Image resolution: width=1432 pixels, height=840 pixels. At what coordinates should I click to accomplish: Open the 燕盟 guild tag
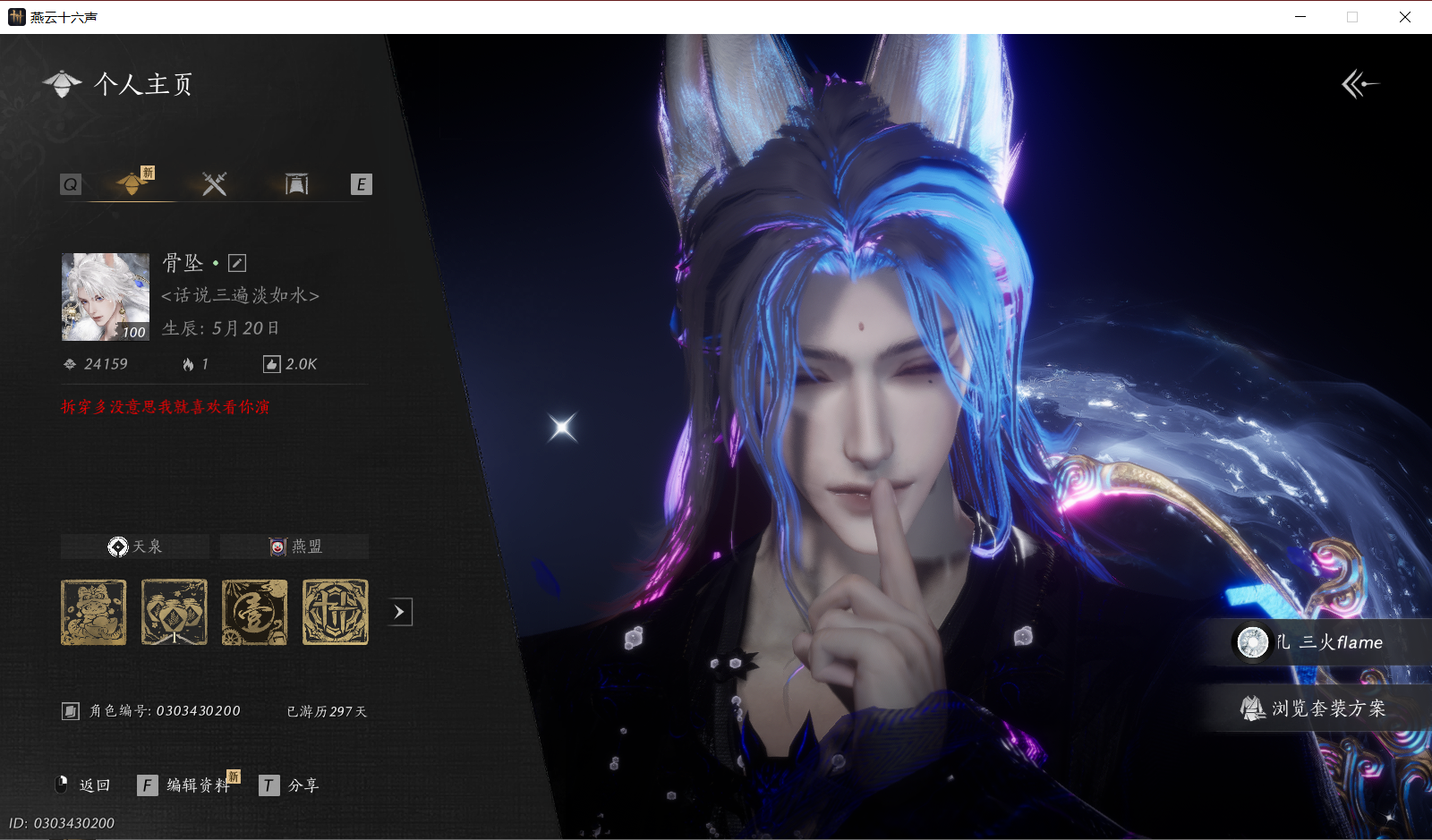pos(294,547)
